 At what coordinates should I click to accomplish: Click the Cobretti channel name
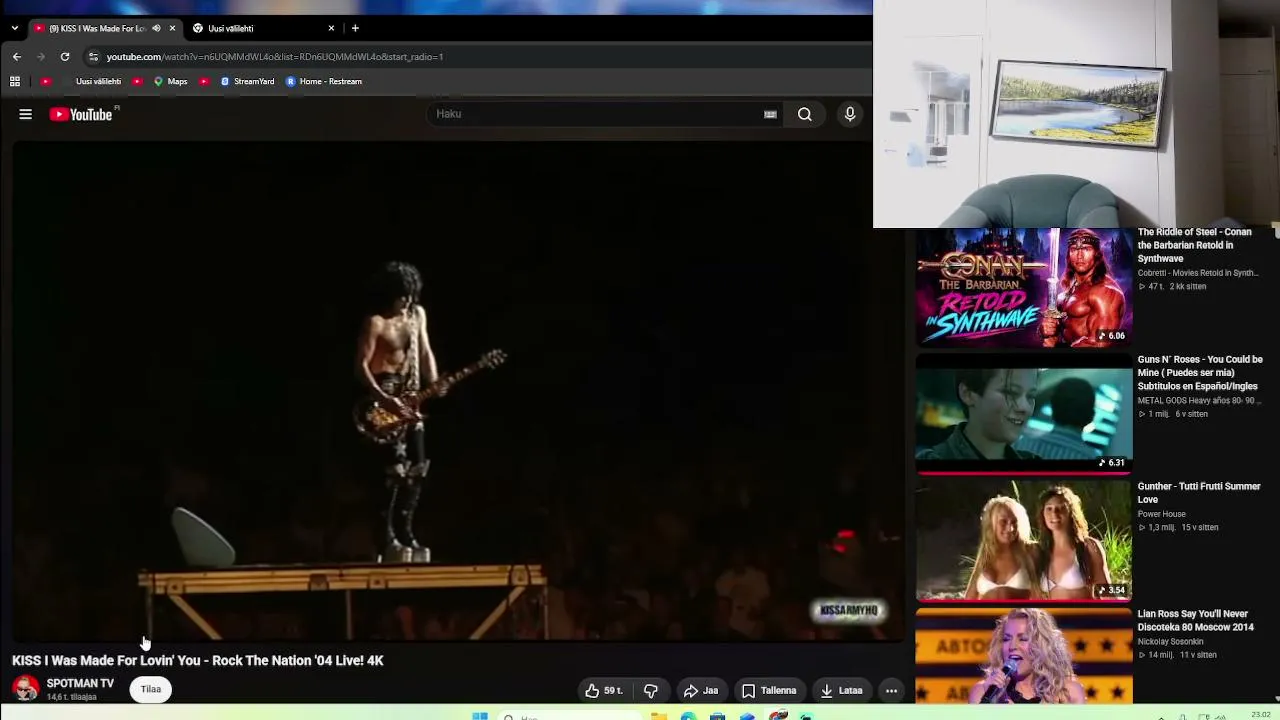tap(1197, 273)
